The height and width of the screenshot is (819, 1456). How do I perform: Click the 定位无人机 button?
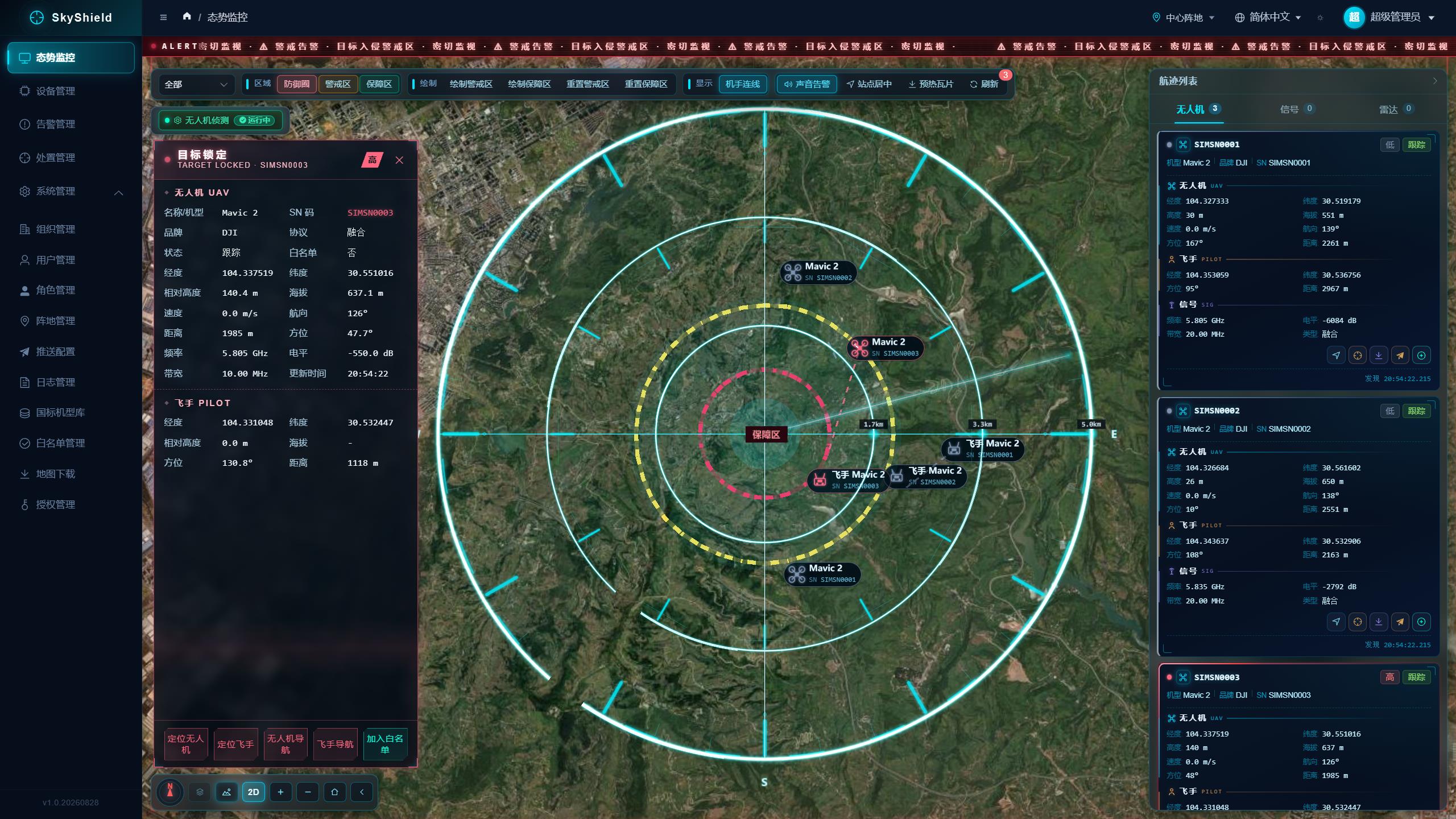(x=185, y=744)
